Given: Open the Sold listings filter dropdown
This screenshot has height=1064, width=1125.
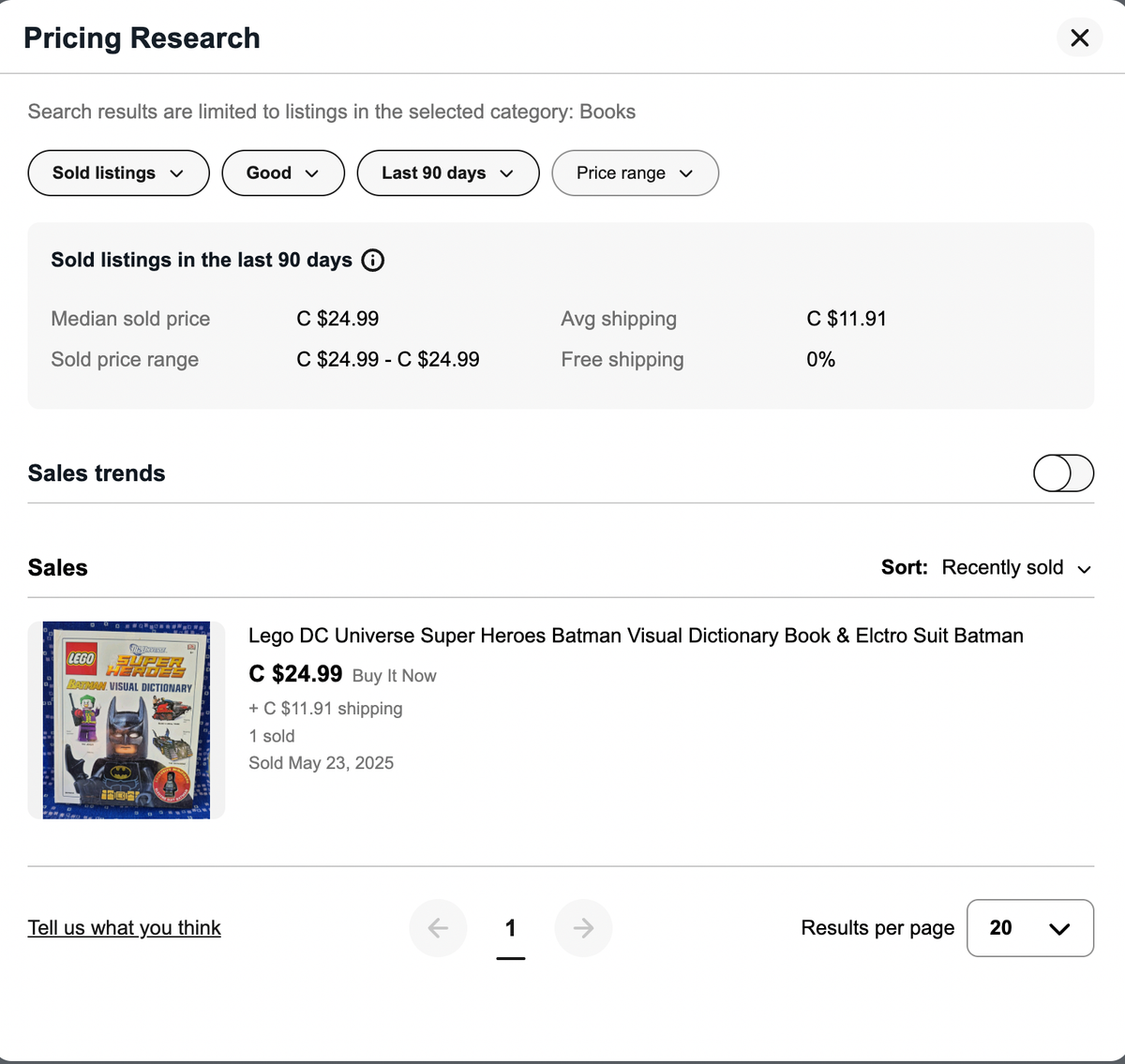Looking at the screenshot, I should [118, 173].
